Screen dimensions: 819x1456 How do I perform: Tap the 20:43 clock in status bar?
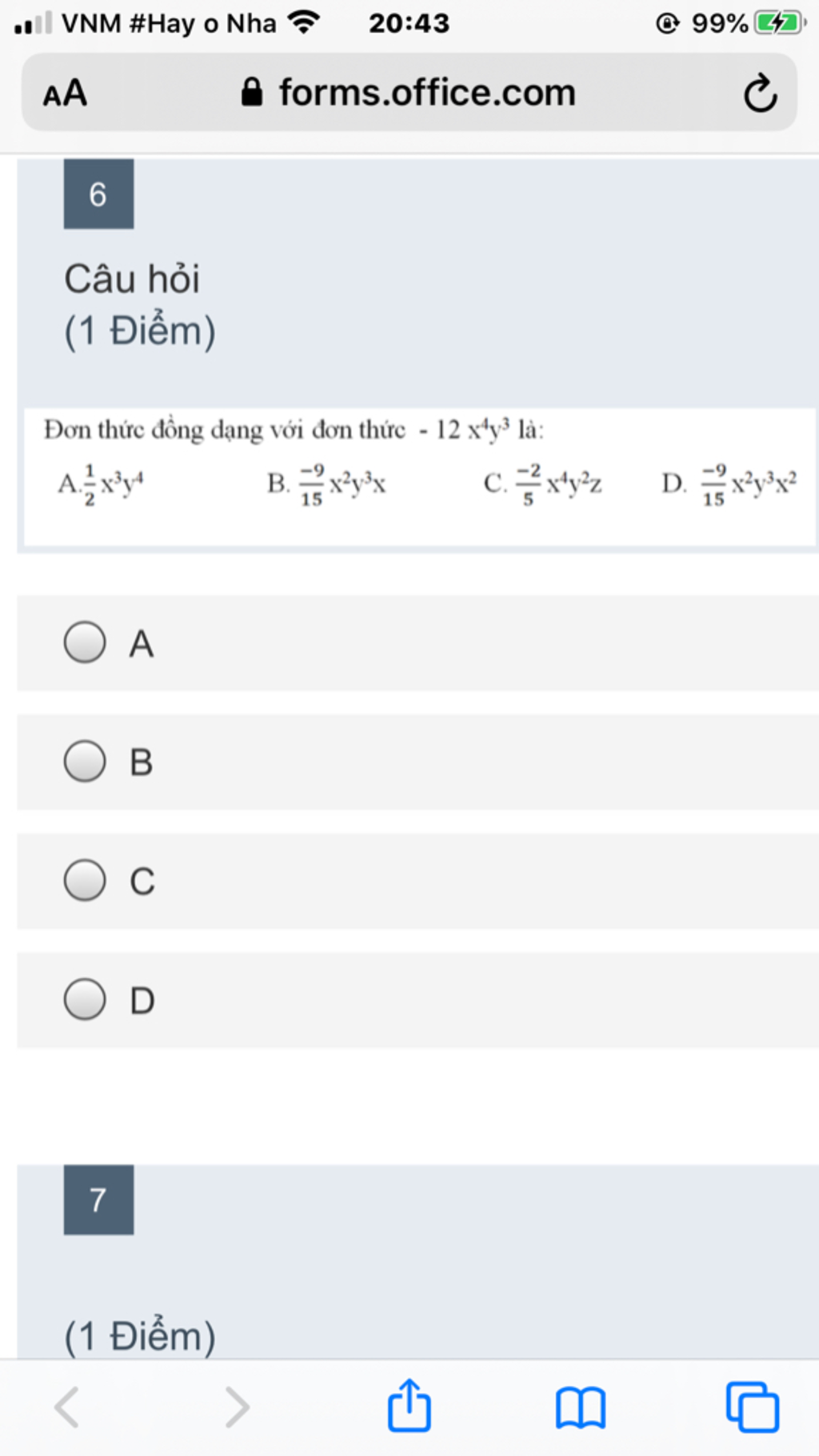pos(409,23)
